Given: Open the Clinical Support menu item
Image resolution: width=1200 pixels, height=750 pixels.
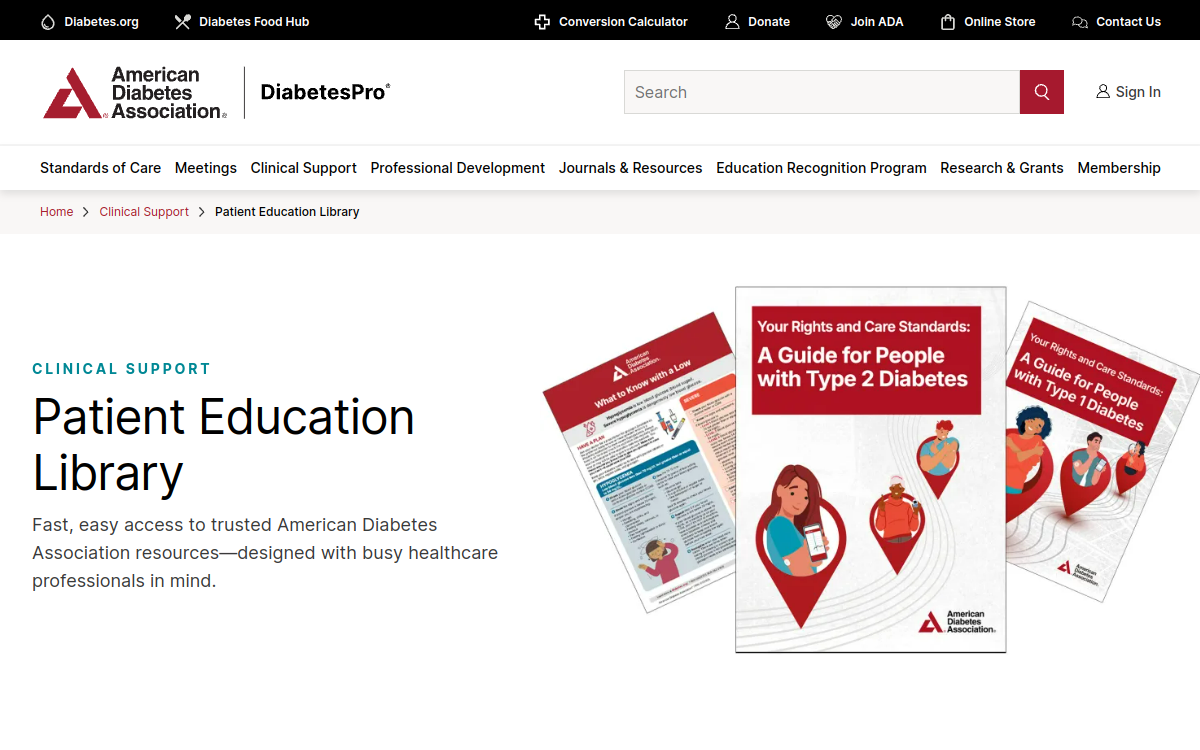Looking at the screenshot, I should [x=303, y=168].
